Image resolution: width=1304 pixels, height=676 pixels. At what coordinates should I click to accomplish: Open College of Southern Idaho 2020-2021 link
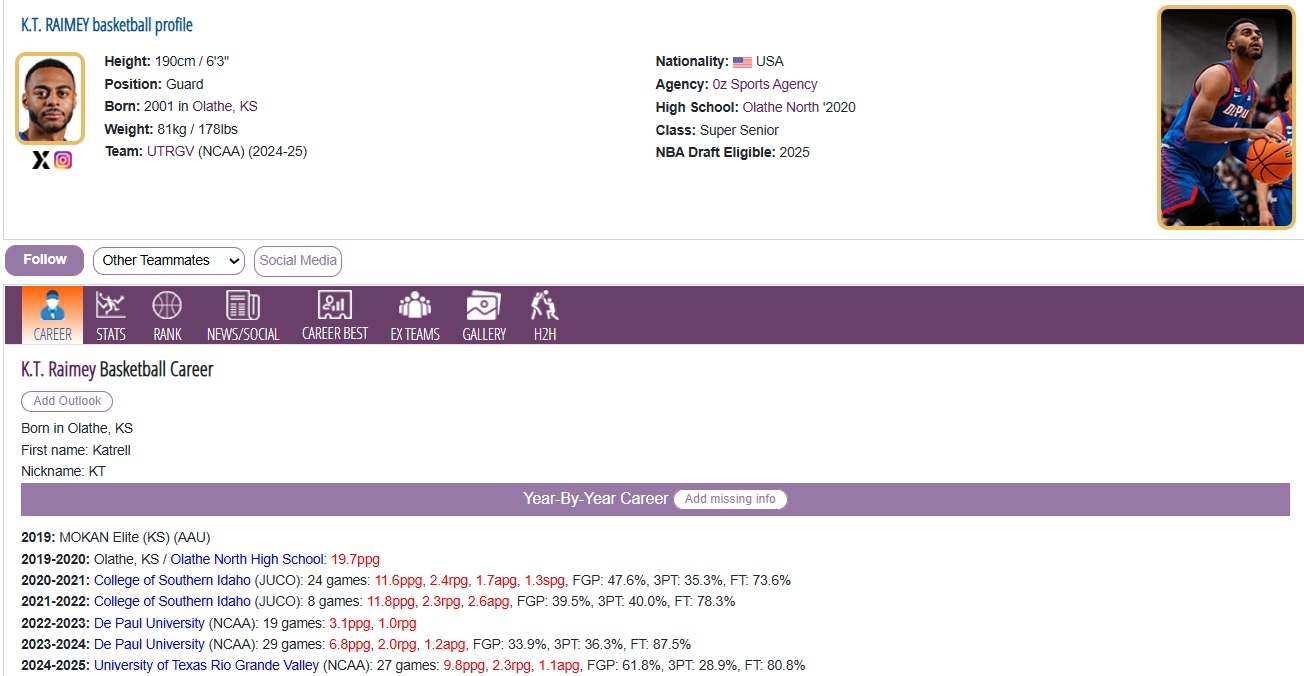coord(172,580)
